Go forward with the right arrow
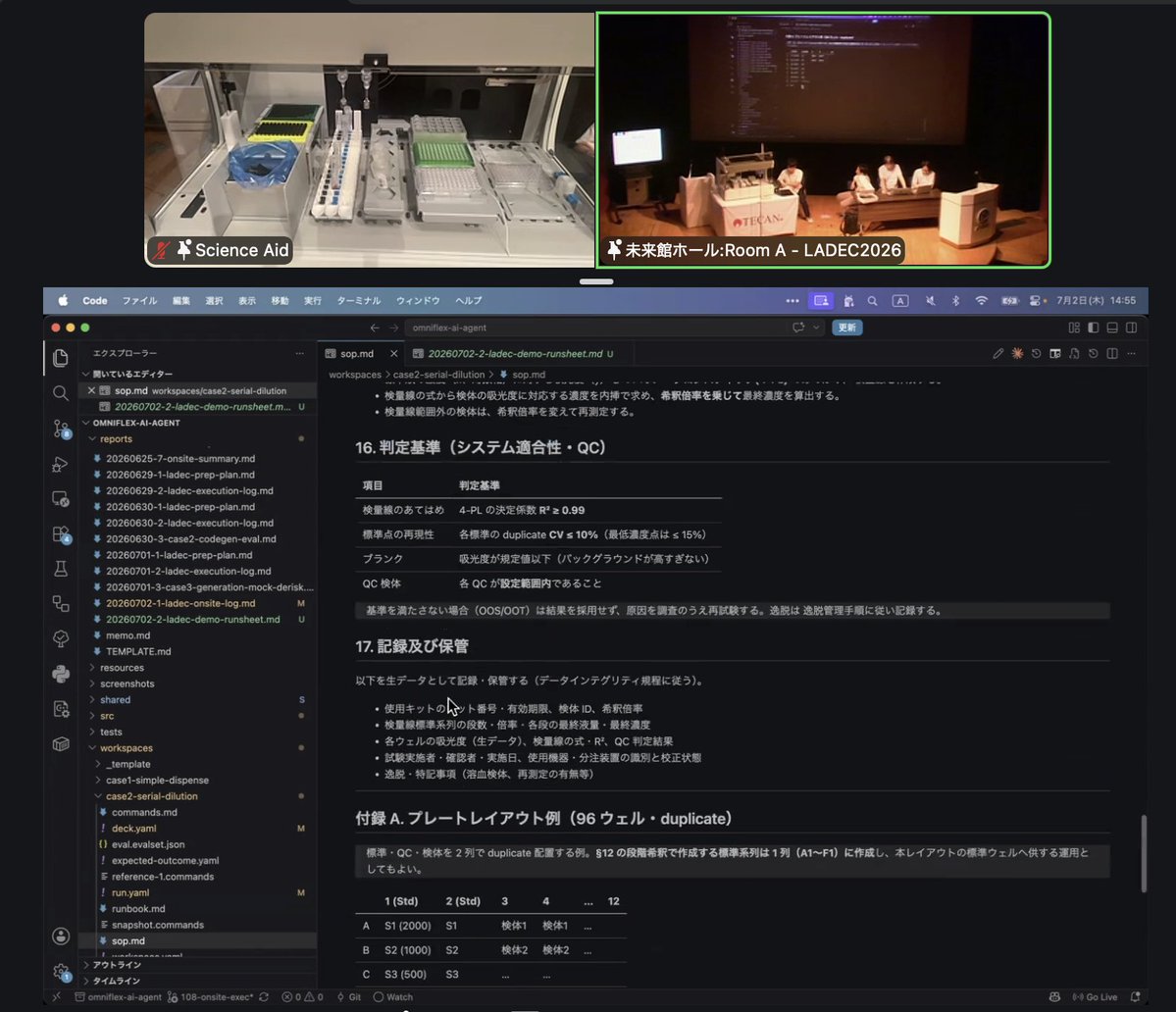Viewport: 1176px width, 1012px height. tap(393, 328)
